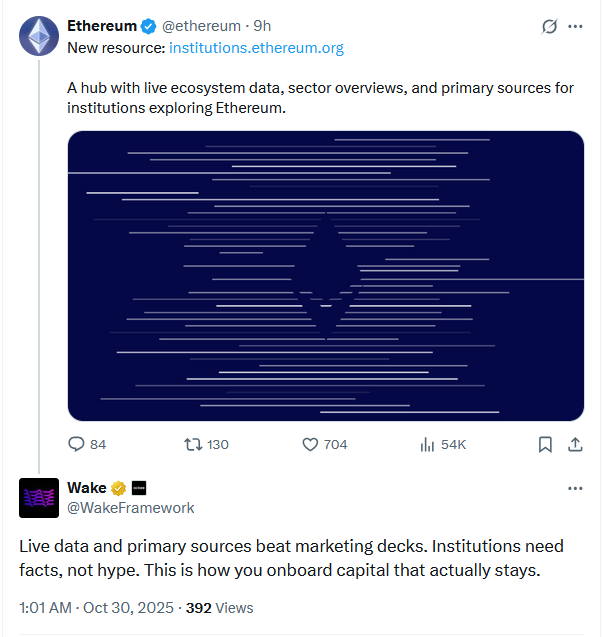Click the @ethereum handle
The height and width of the screenshot is (637, 602).
pos(201,27)
